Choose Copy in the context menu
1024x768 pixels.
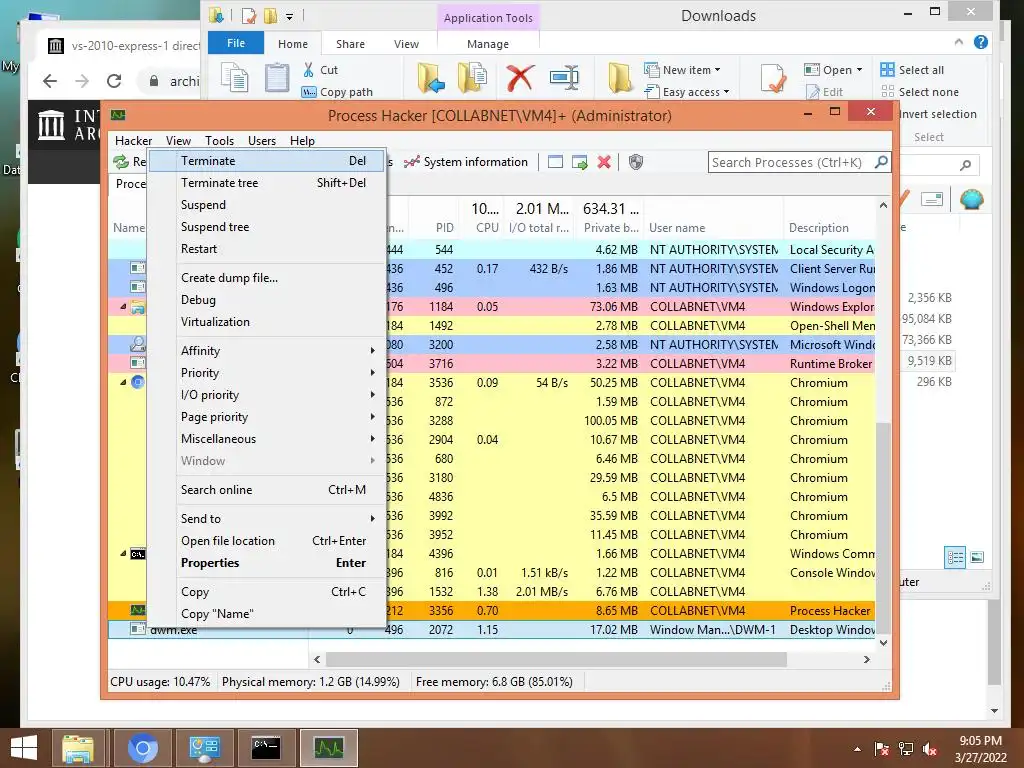click(267, 592)
